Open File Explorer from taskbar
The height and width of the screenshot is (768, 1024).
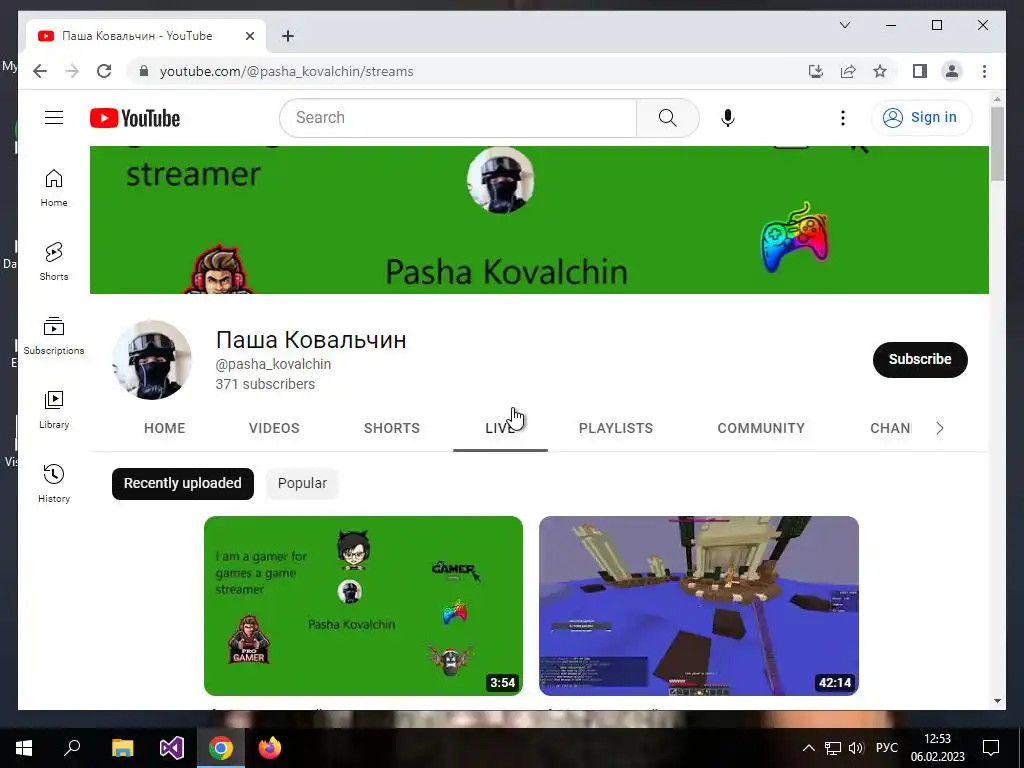tap(122, 748)
